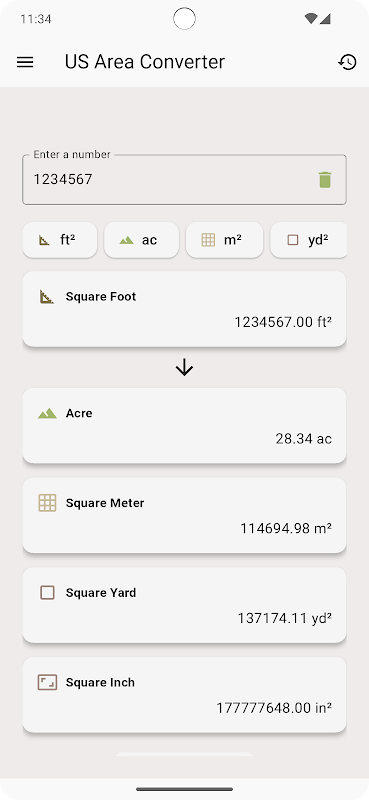
Task: Tap the 114694.98 m² result value
Action: [x=286, y=529]
